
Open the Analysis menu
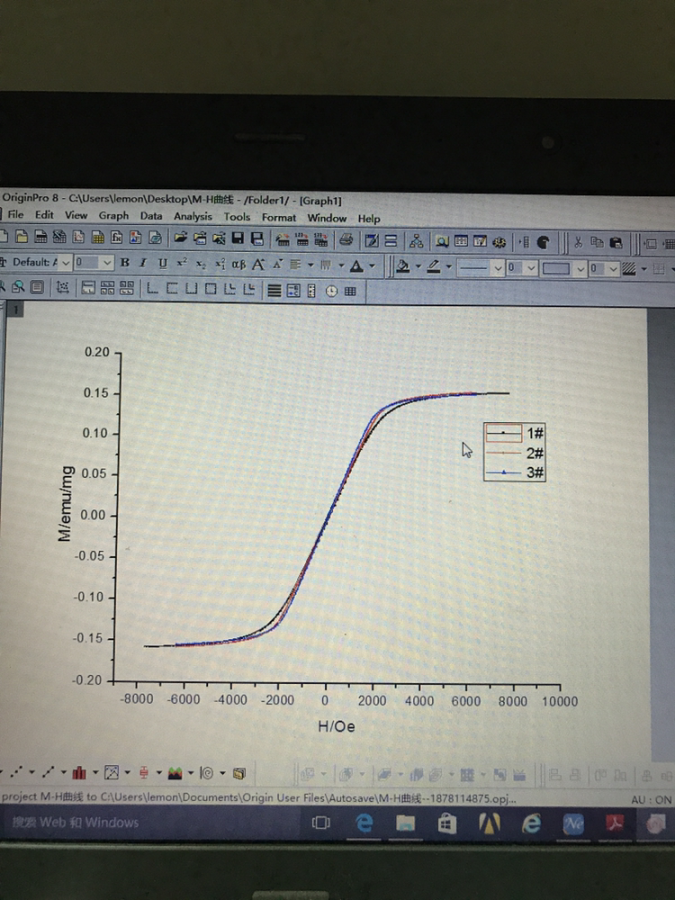point(193,216)
